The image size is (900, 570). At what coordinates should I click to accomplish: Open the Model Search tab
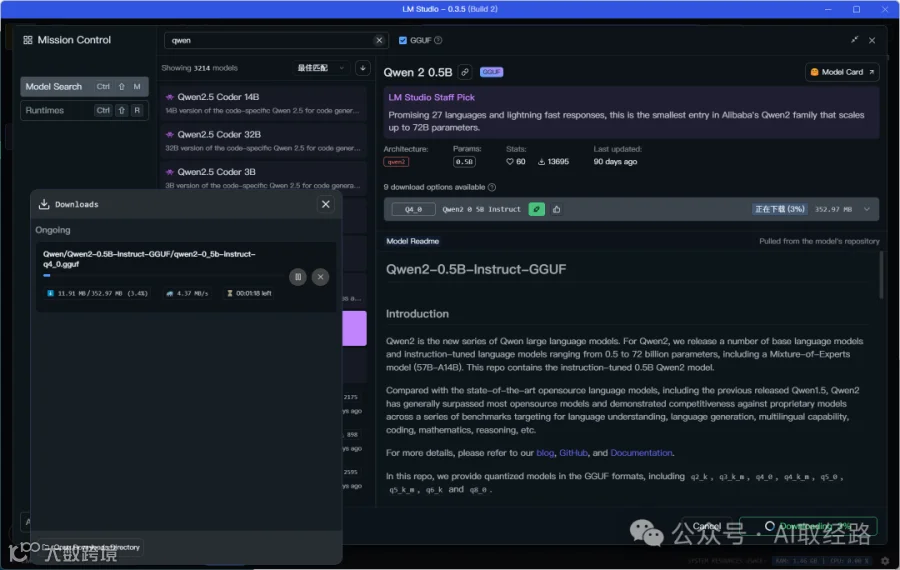(84, 87)
